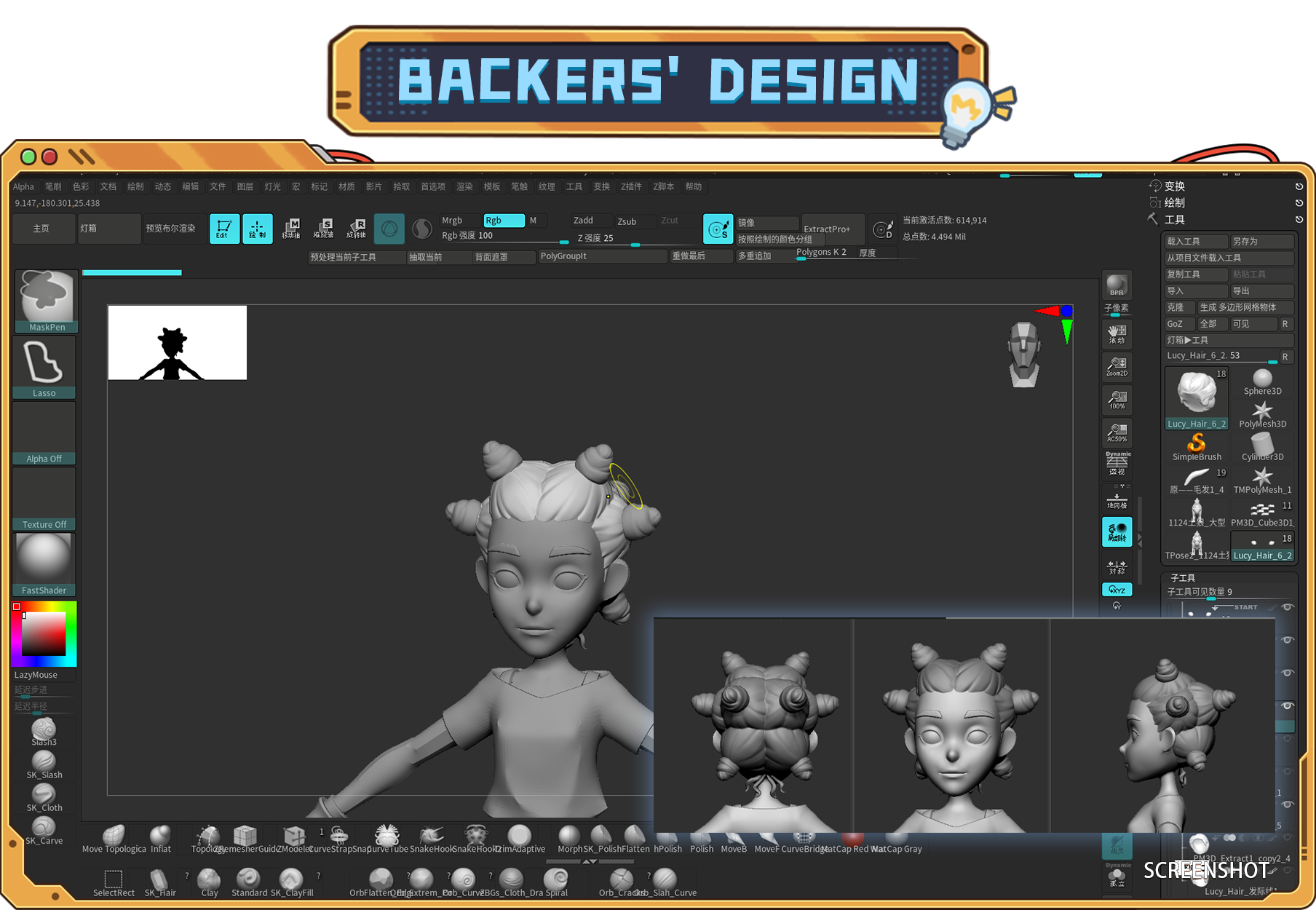The width and height of the screenshot is (1316, 910).
Task: Open Alpha menu
Action: tap(23, 187)
